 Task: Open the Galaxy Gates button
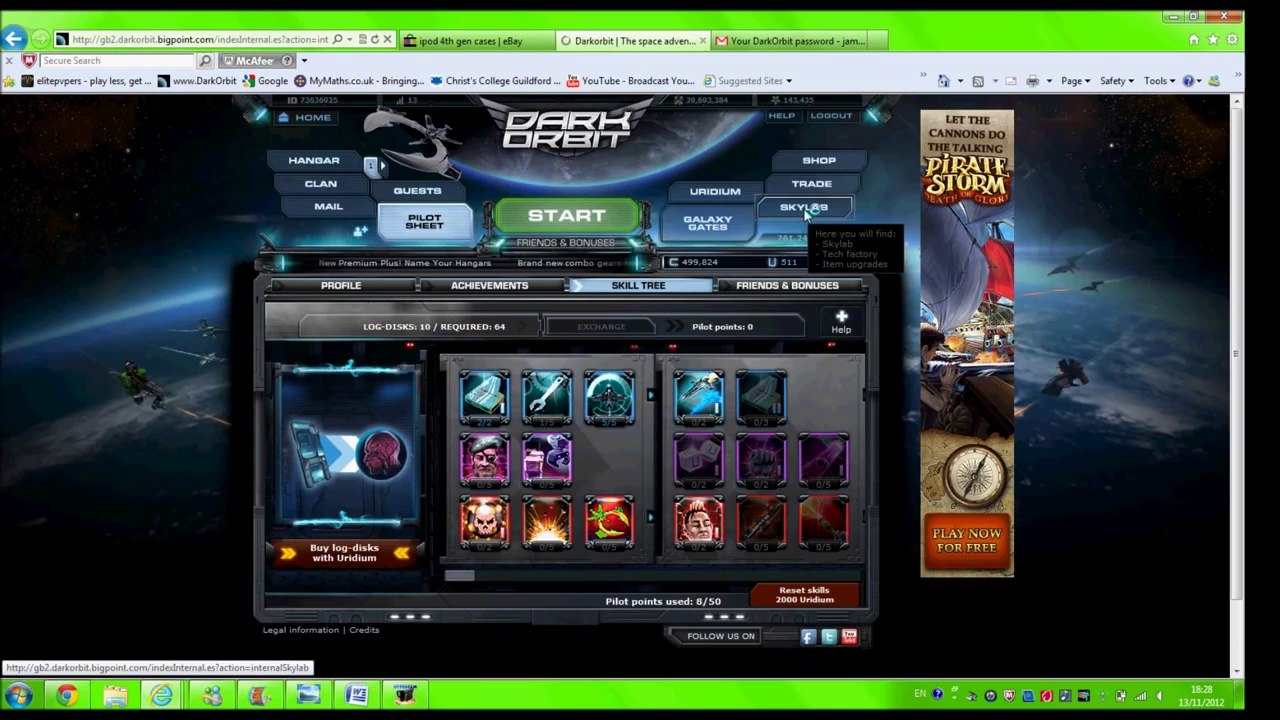[x=707, y=223]
